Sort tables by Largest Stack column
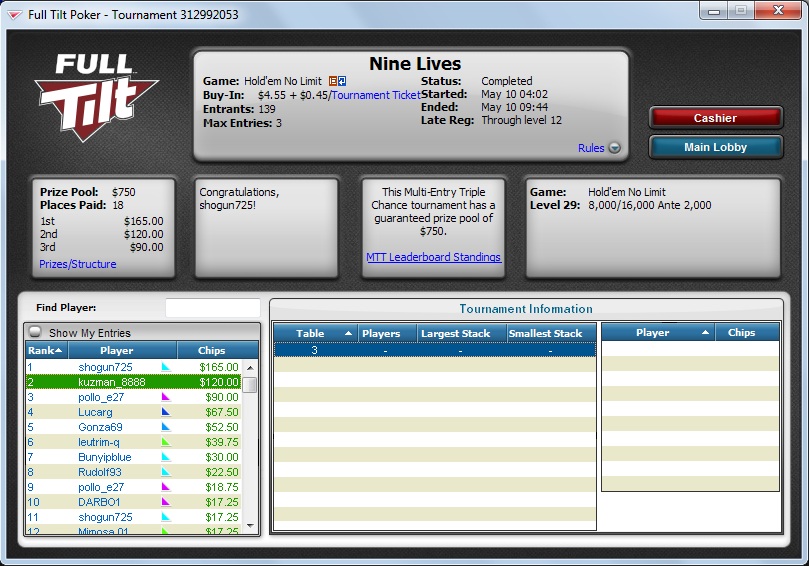Screen dimensions: 809x566 coord(462,333)
